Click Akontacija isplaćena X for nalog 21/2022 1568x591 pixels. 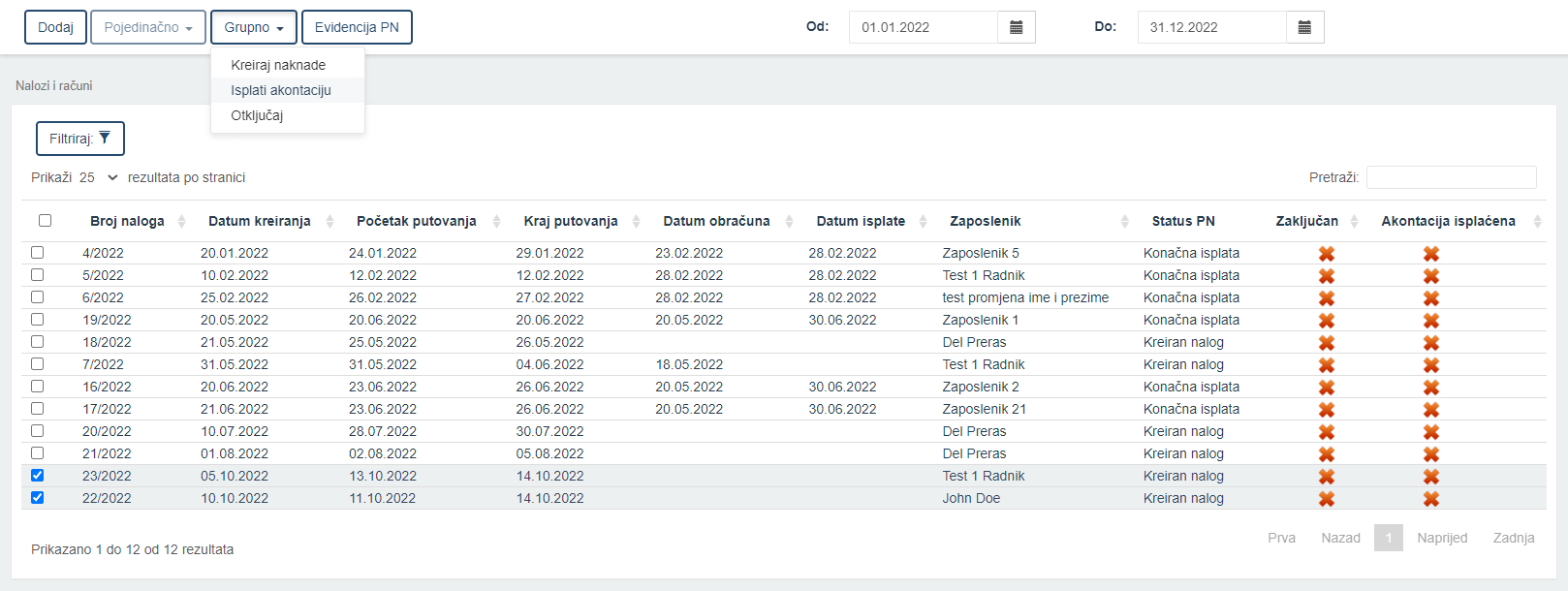[x=1431, y=454]
